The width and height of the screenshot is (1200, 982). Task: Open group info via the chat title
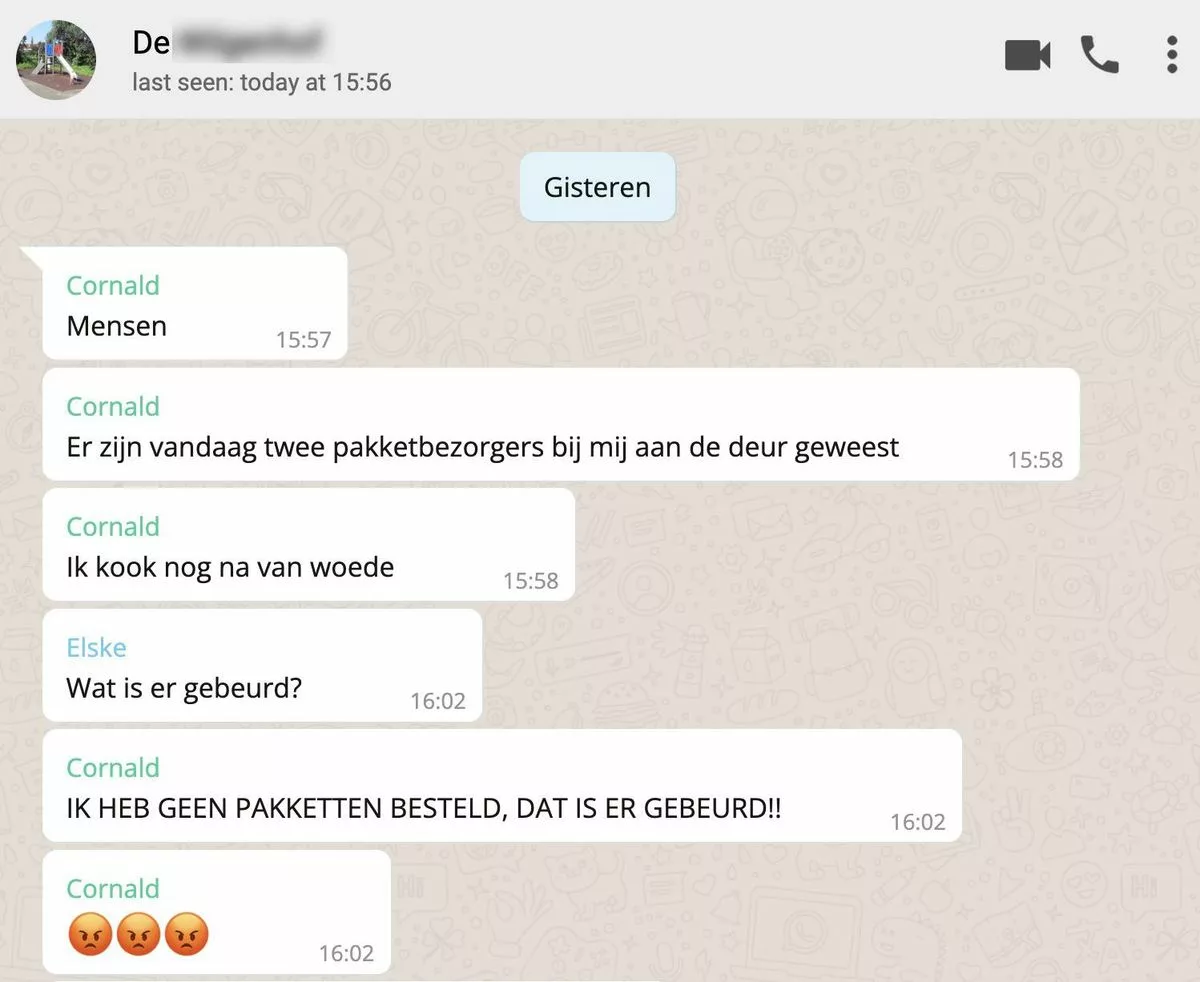pos(232,42)
